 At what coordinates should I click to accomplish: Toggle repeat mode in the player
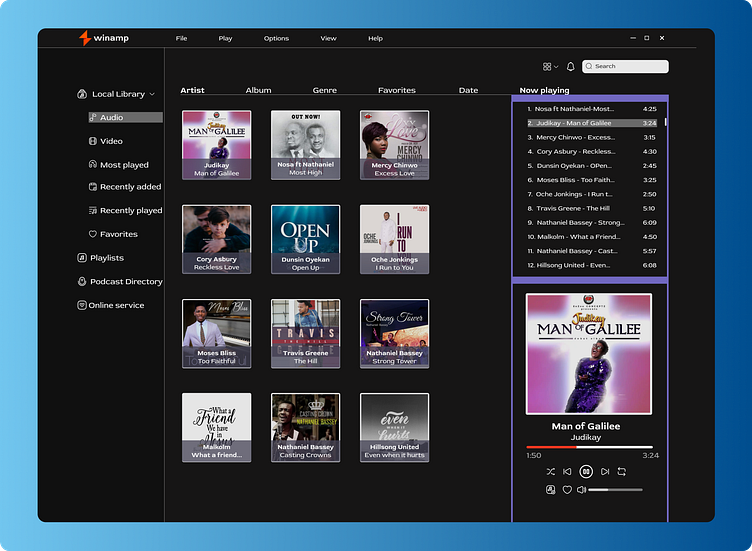pos(622,471)
